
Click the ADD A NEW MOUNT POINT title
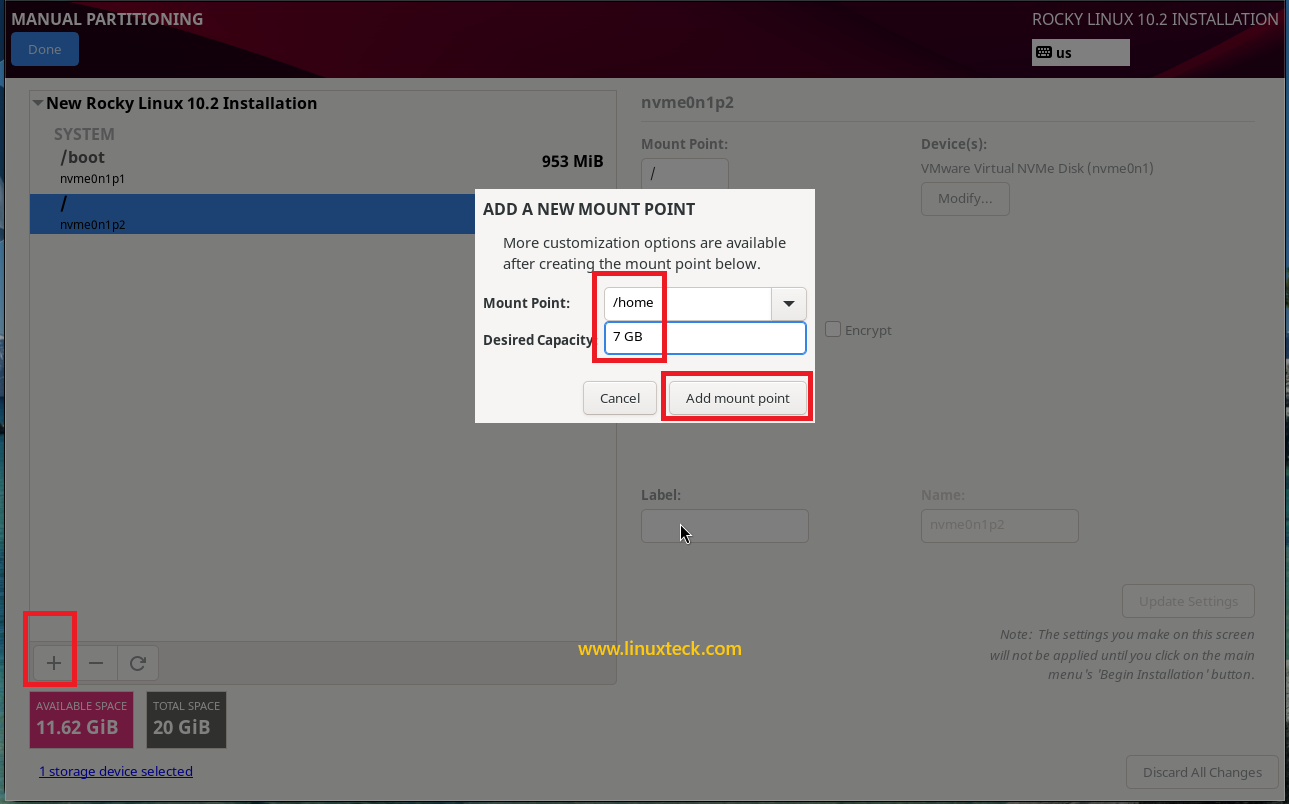589,209
